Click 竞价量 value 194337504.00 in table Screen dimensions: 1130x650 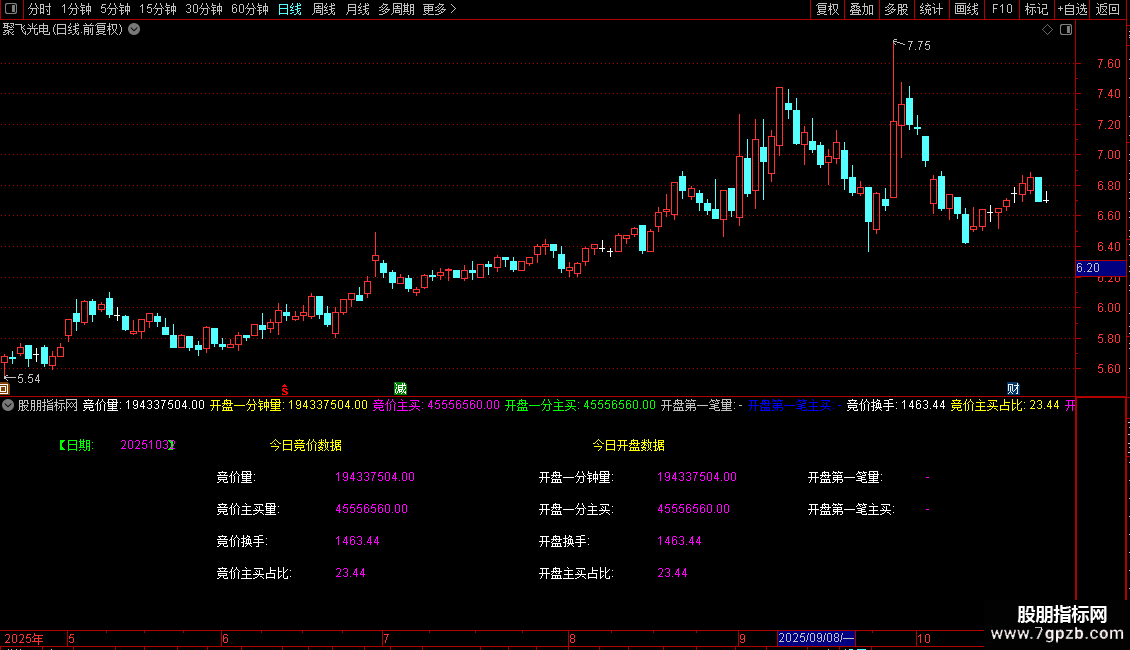(375, 477)
